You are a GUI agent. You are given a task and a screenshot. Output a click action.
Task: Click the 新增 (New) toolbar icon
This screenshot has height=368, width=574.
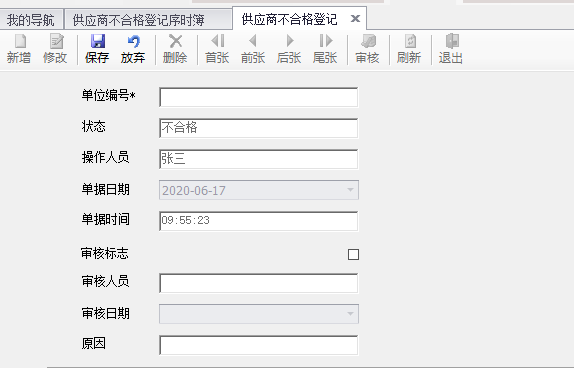point(19,49)
